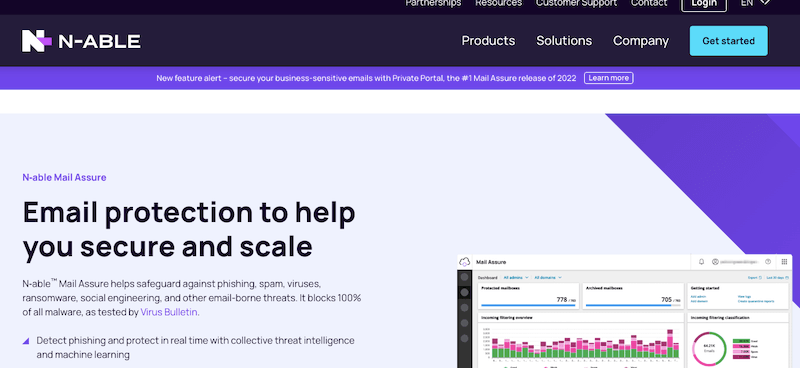The width and height of the screenshot is (800, 368).
Task: Open the Products menu
Action: [x=488, y=41]
